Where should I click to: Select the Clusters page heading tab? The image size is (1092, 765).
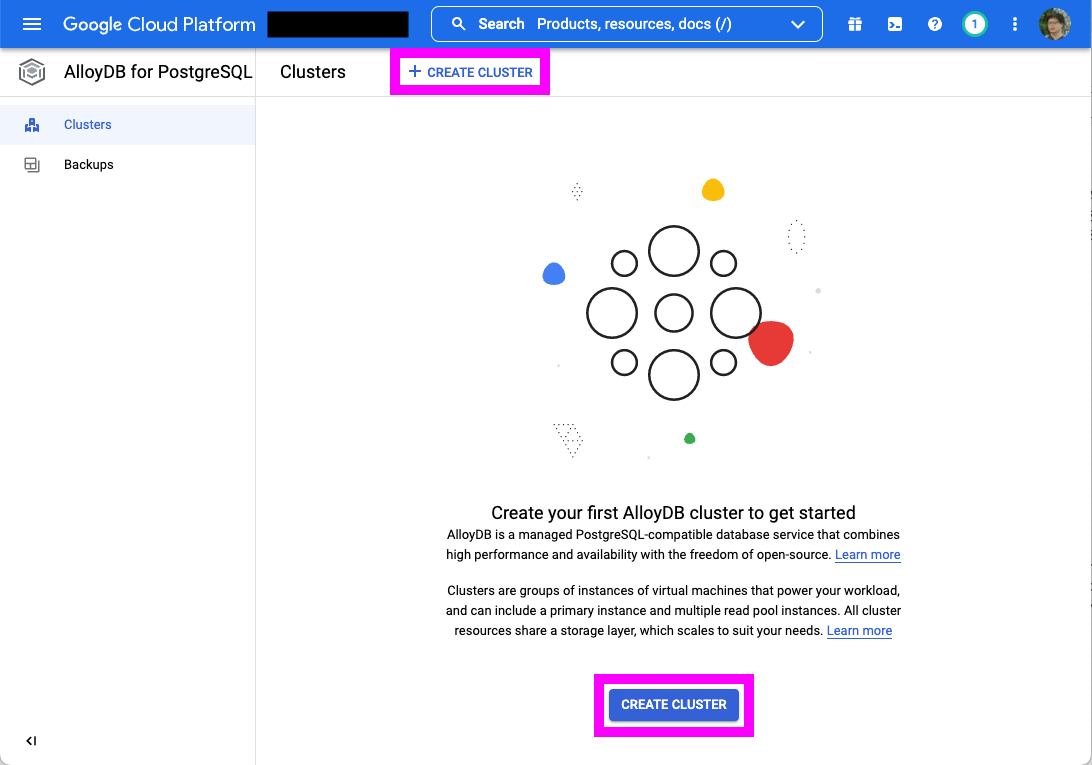312,71
